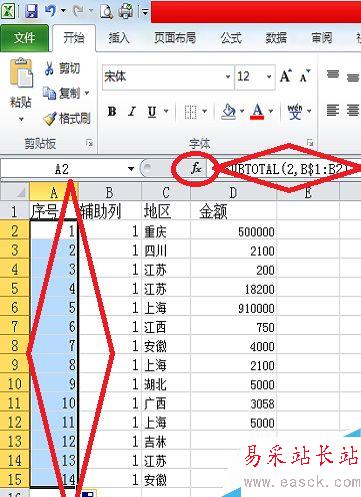Viewport: 361px width, 497px height.
Task: Switch to the 数据 tab
Action: (x=276, y=38)
